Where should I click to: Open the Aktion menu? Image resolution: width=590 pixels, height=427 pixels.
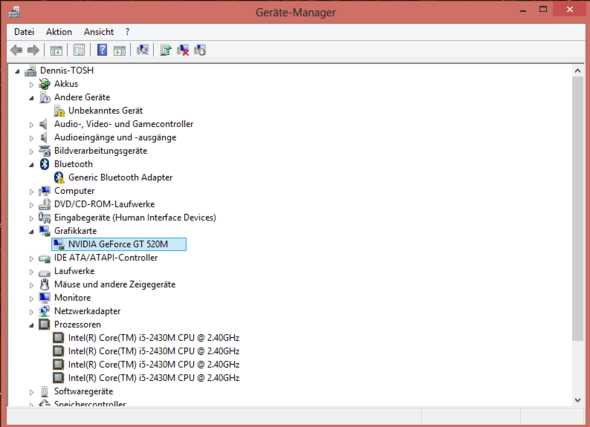pos(59,32)
